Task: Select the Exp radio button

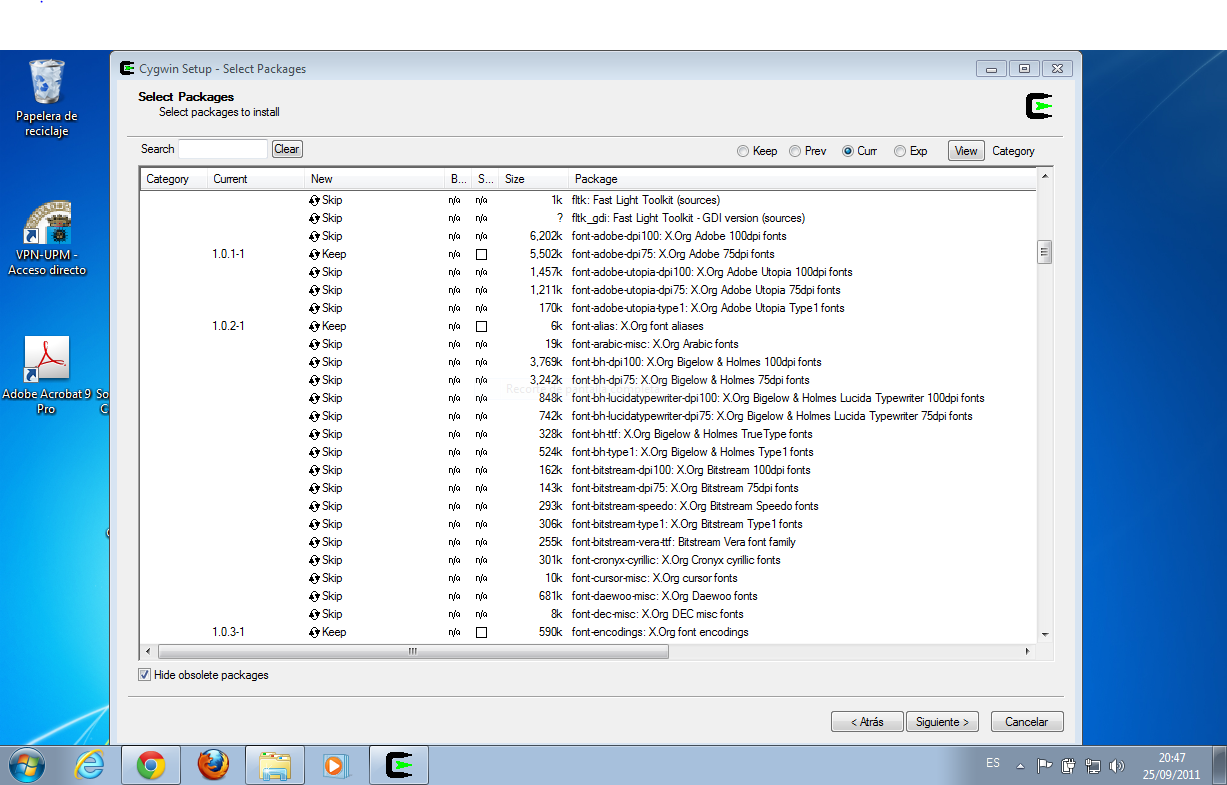Action: coord(900,152)
